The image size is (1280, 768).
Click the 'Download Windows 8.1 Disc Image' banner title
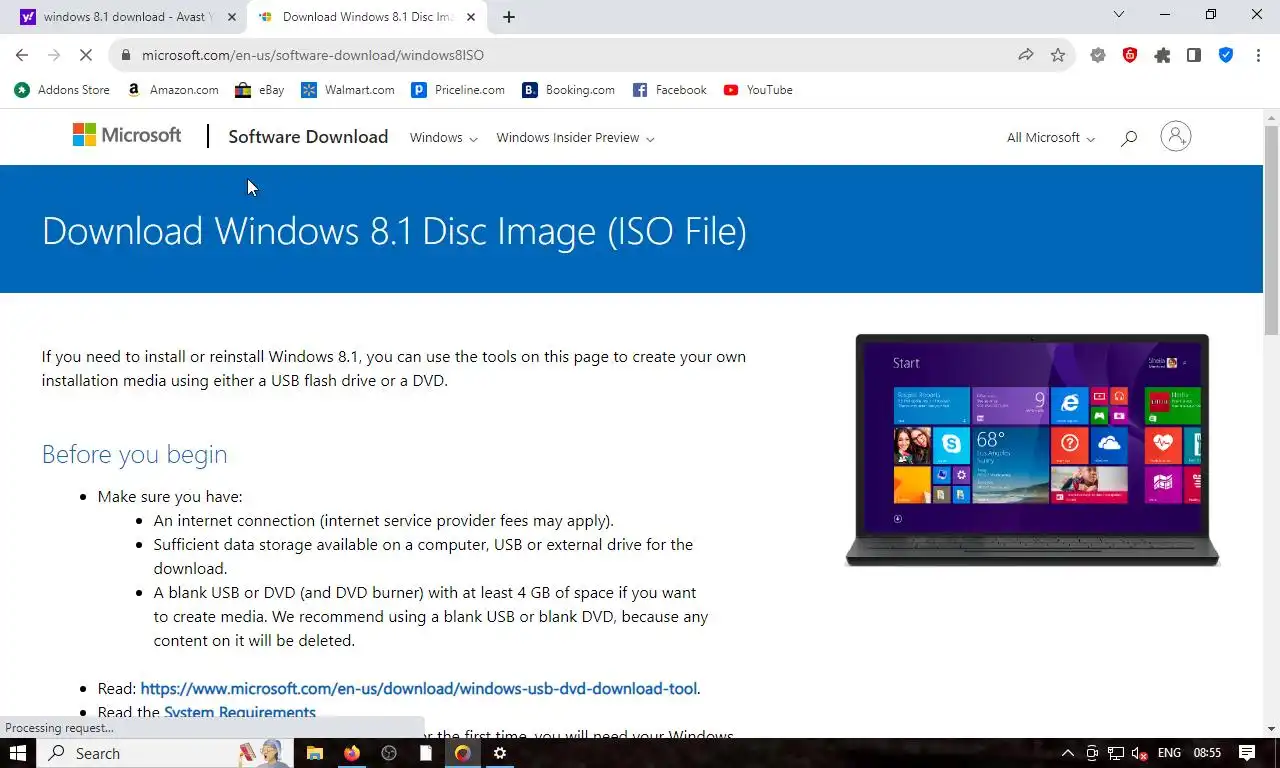point(394,231)
